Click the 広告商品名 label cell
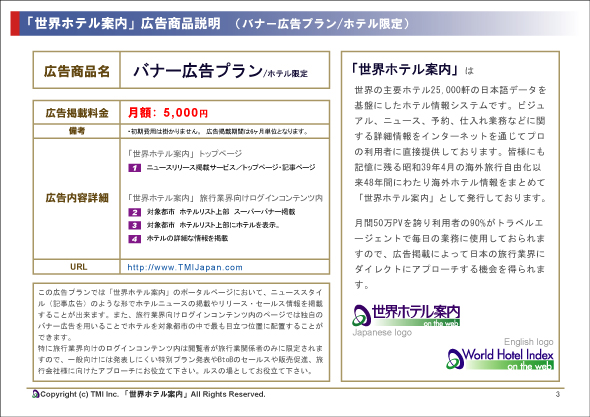The width and height of the screenshot is (590, 417). (77, 70)
